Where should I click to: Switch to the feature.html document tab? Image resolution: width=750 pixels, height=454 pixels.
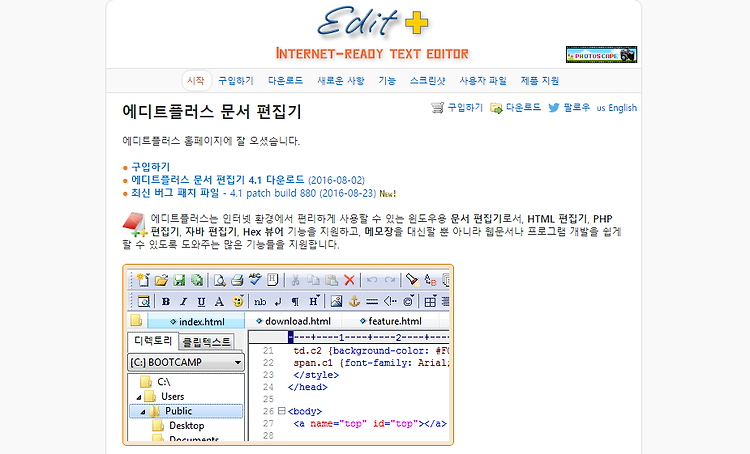pyautogui.click(x=391, y=321)
